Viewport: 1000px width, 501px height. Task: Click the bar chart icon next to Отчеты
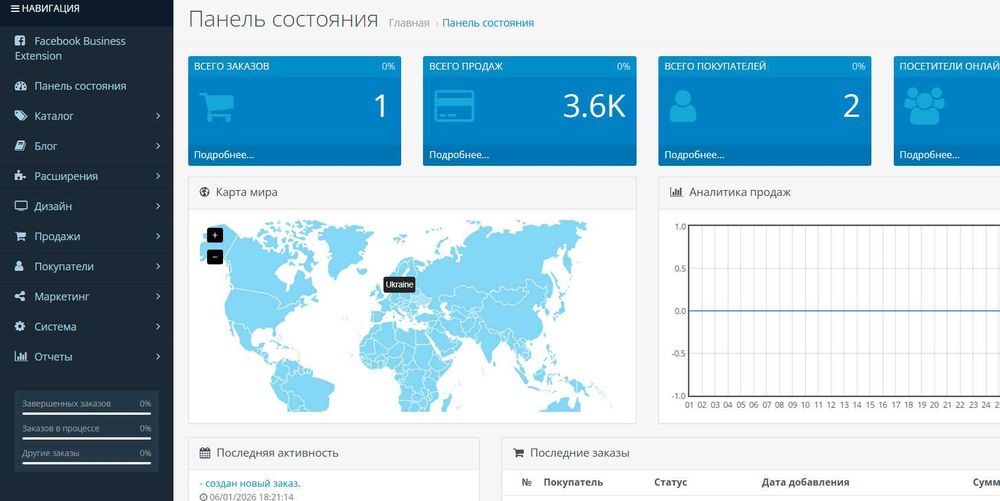21,356
